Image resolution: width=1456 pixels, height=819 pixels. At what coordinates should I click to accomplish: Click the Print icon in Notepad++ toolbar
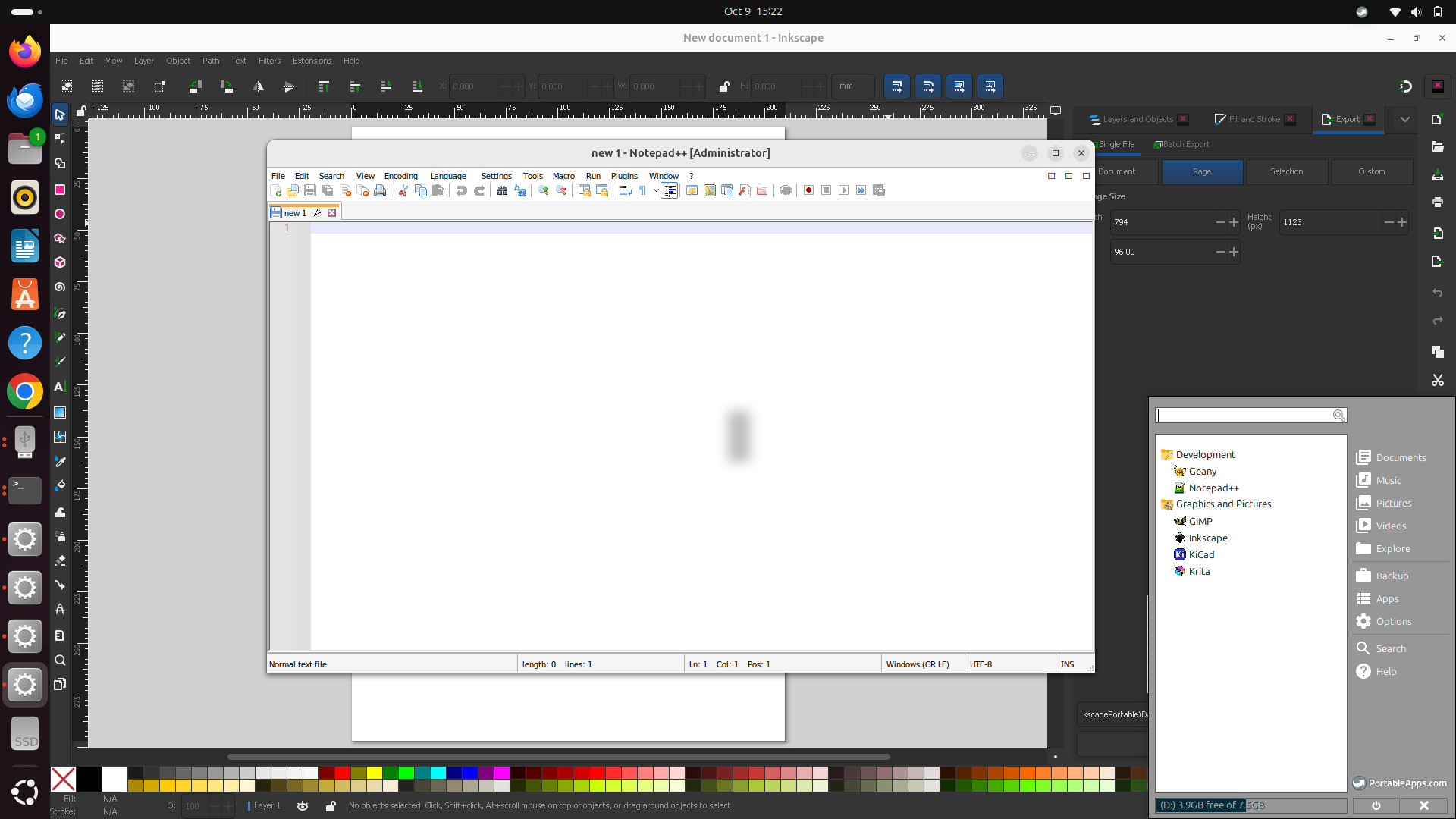[x=380, y=190]
